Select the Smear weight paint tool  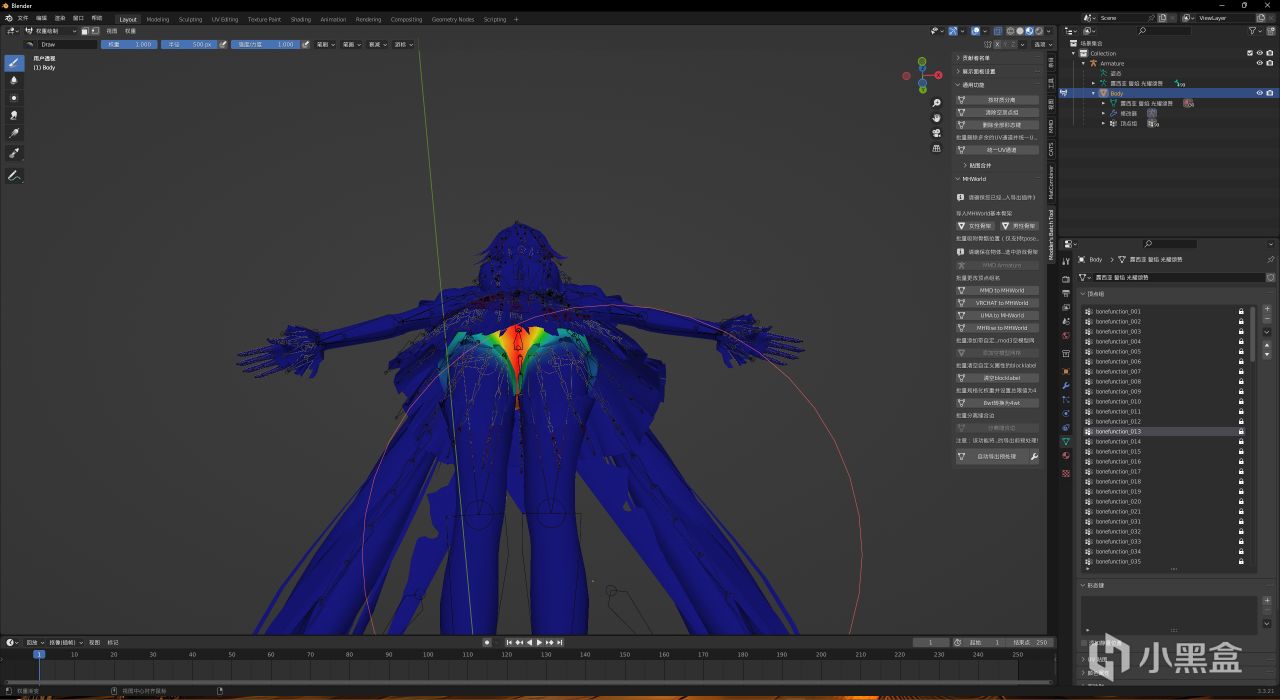coord(14,115)
